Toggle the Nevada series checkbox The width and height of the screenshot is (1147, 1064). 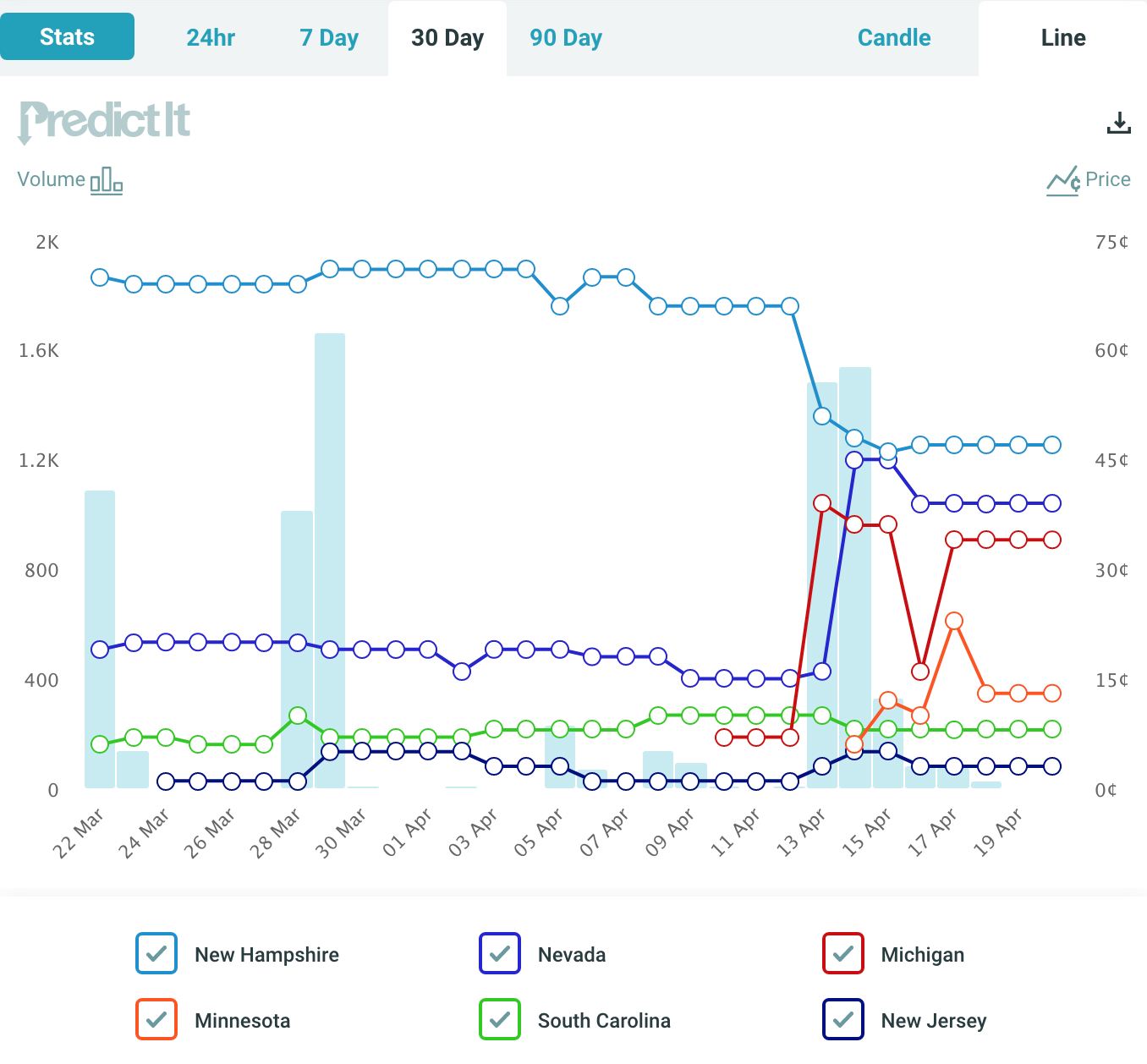500,954
